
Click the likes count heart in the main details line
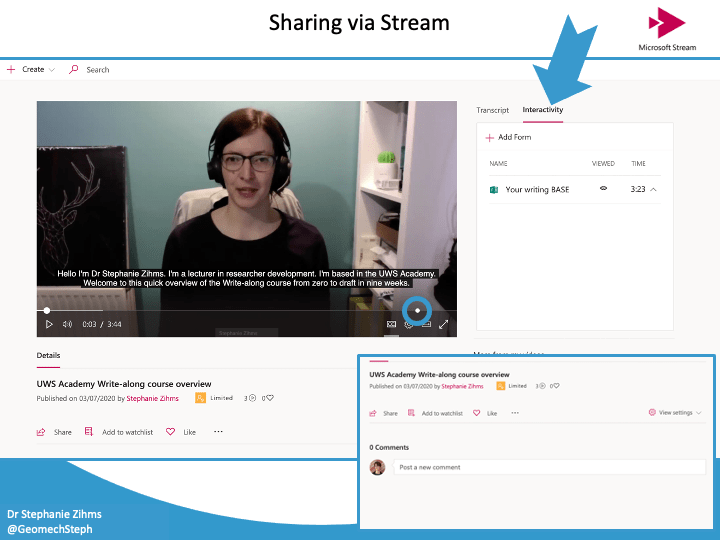pos(270,398)
